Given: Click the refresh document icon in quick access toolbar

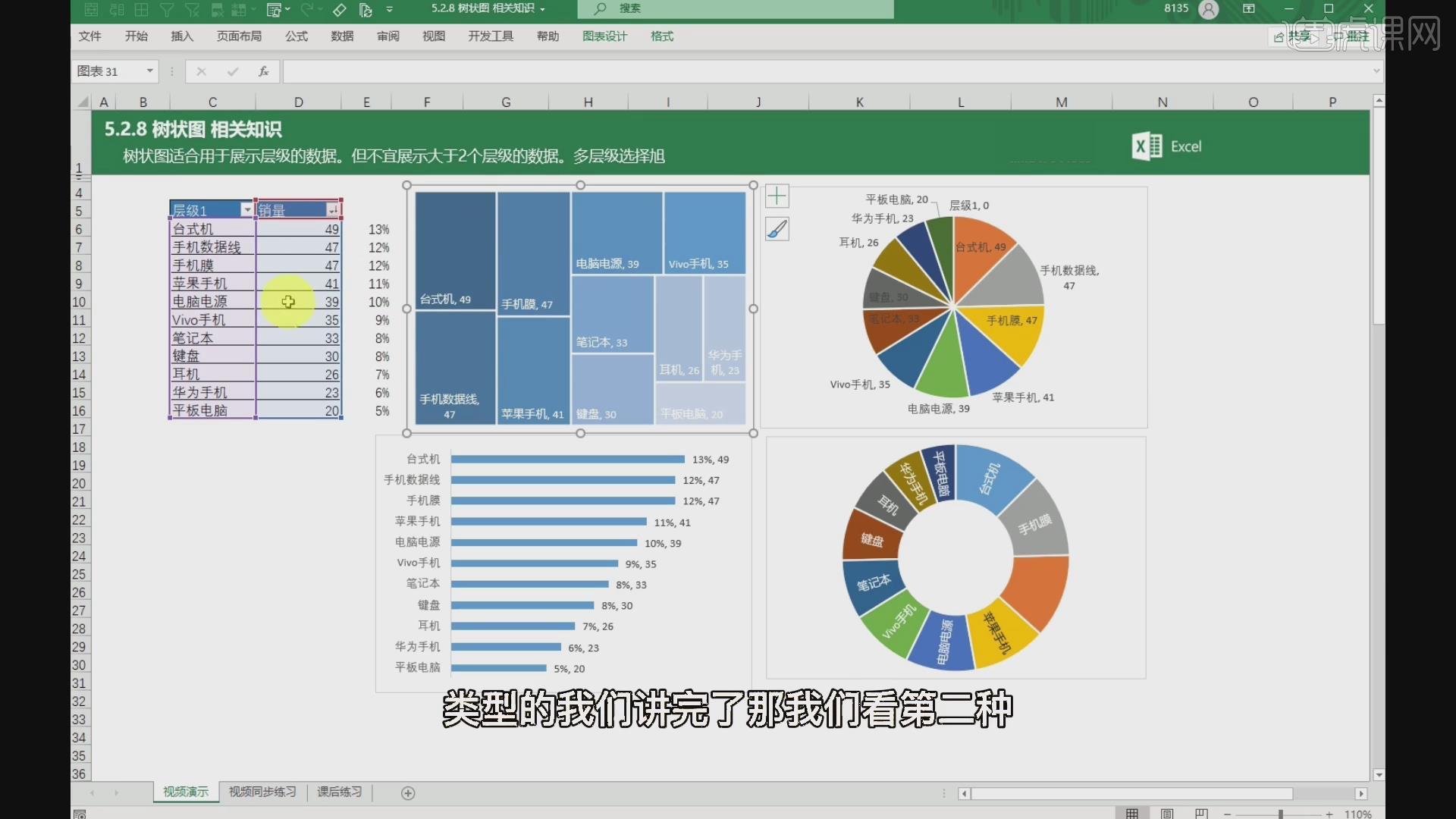Looking at the screenshot, I should pyautogui.click(x=366, y=9).
